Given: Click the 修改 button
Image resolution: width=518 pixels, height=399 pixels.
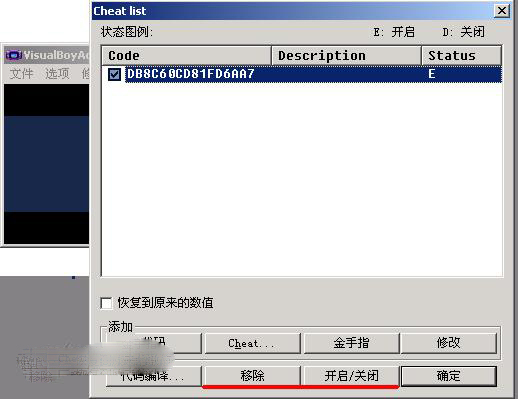Looking at the screenshot, I should (449, 343).
